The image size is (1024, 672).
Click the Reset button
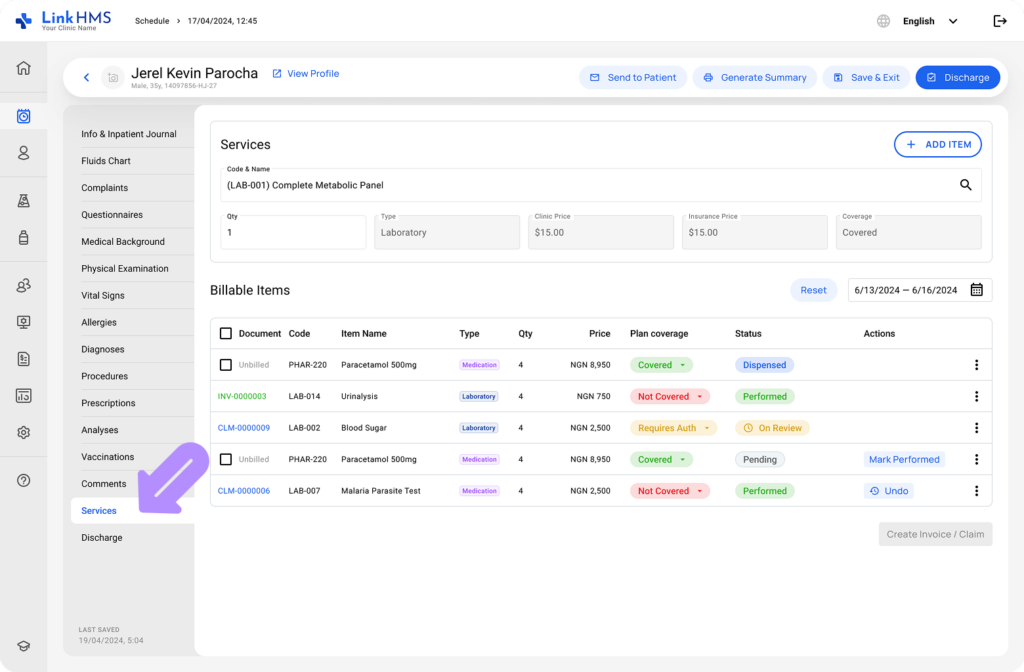(x=813, y=290)
